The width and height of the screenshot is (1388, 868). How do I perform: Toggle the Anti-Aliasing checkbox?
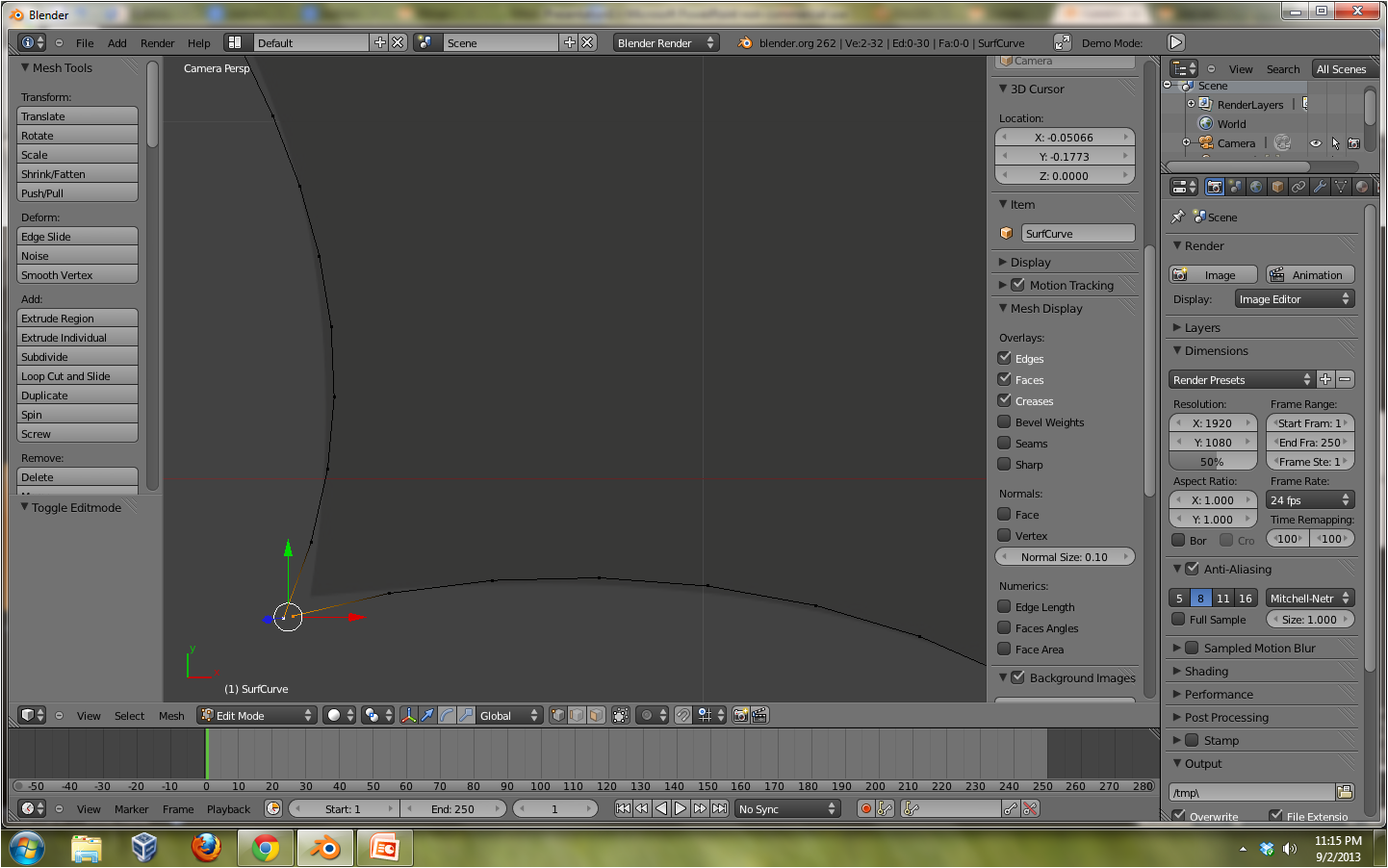pyautogui.click(x=1192, y=569)
